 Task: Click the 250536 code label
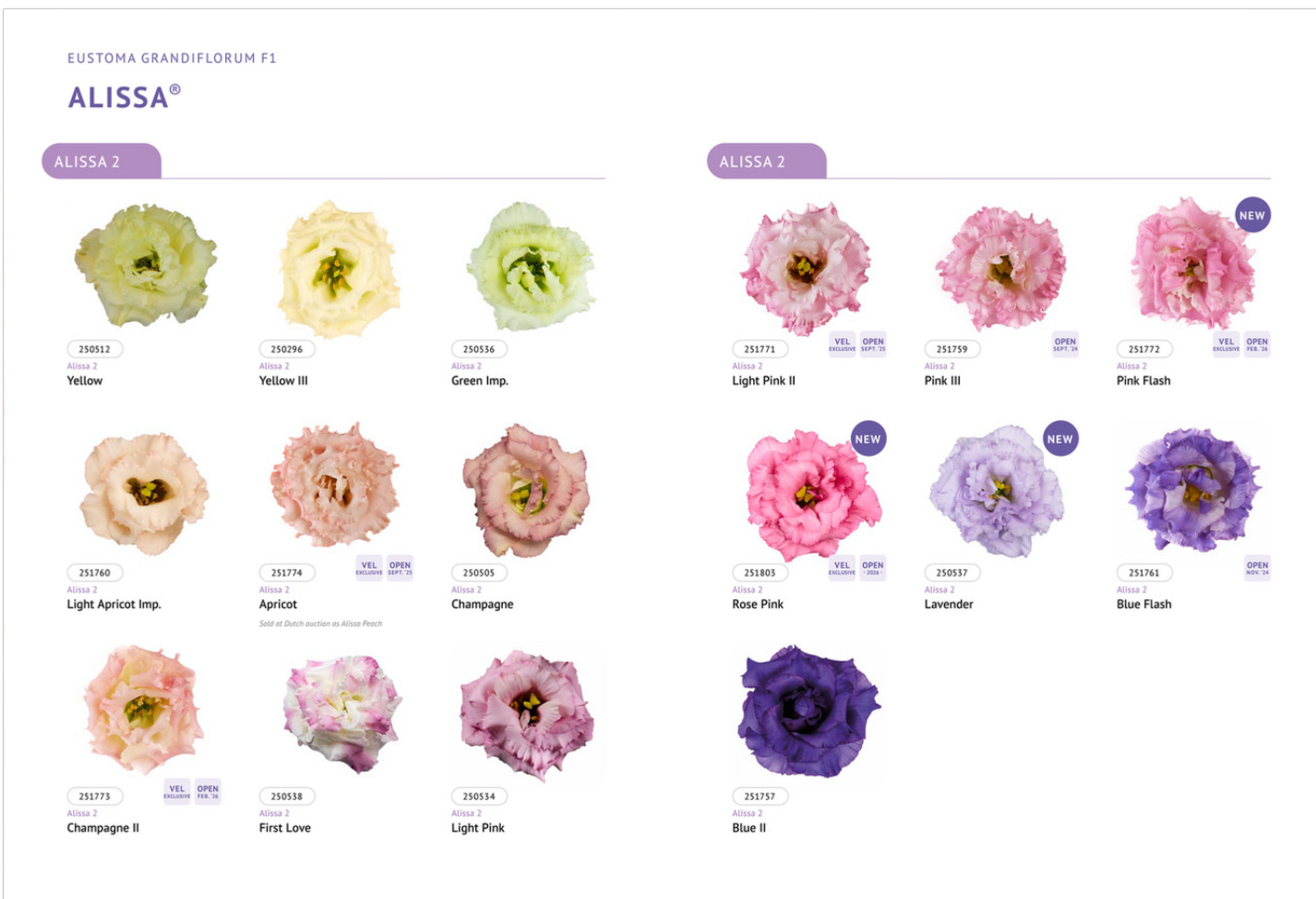tap(479, 349)
